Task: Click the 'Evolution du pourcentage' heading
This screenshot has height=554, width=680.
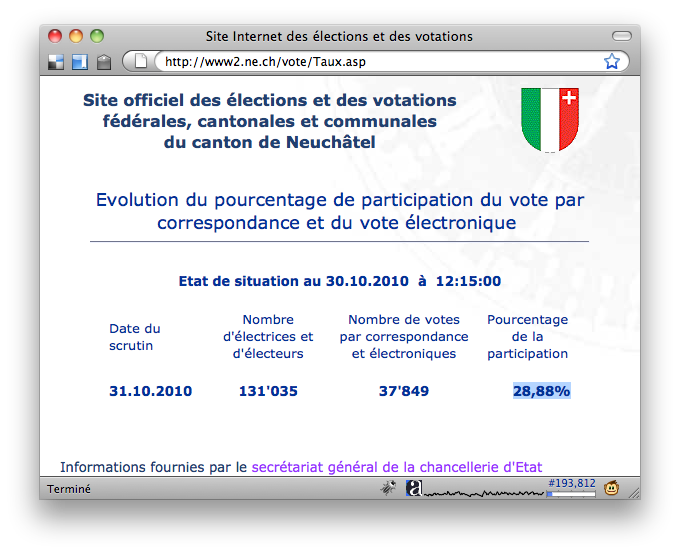Action: coord(340,211)
